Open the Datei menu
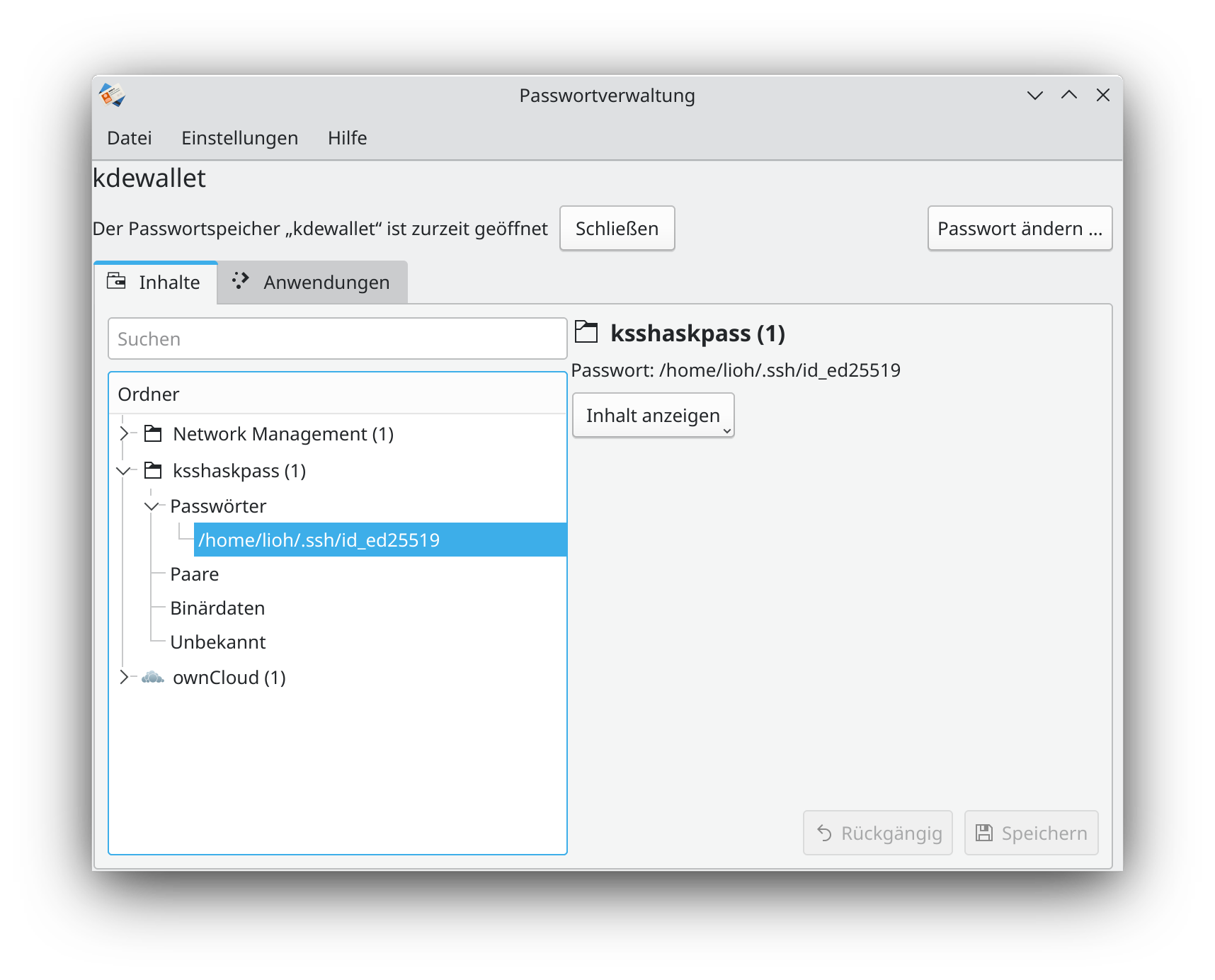This screenshot has height=980, width=1215. point(130,138)
